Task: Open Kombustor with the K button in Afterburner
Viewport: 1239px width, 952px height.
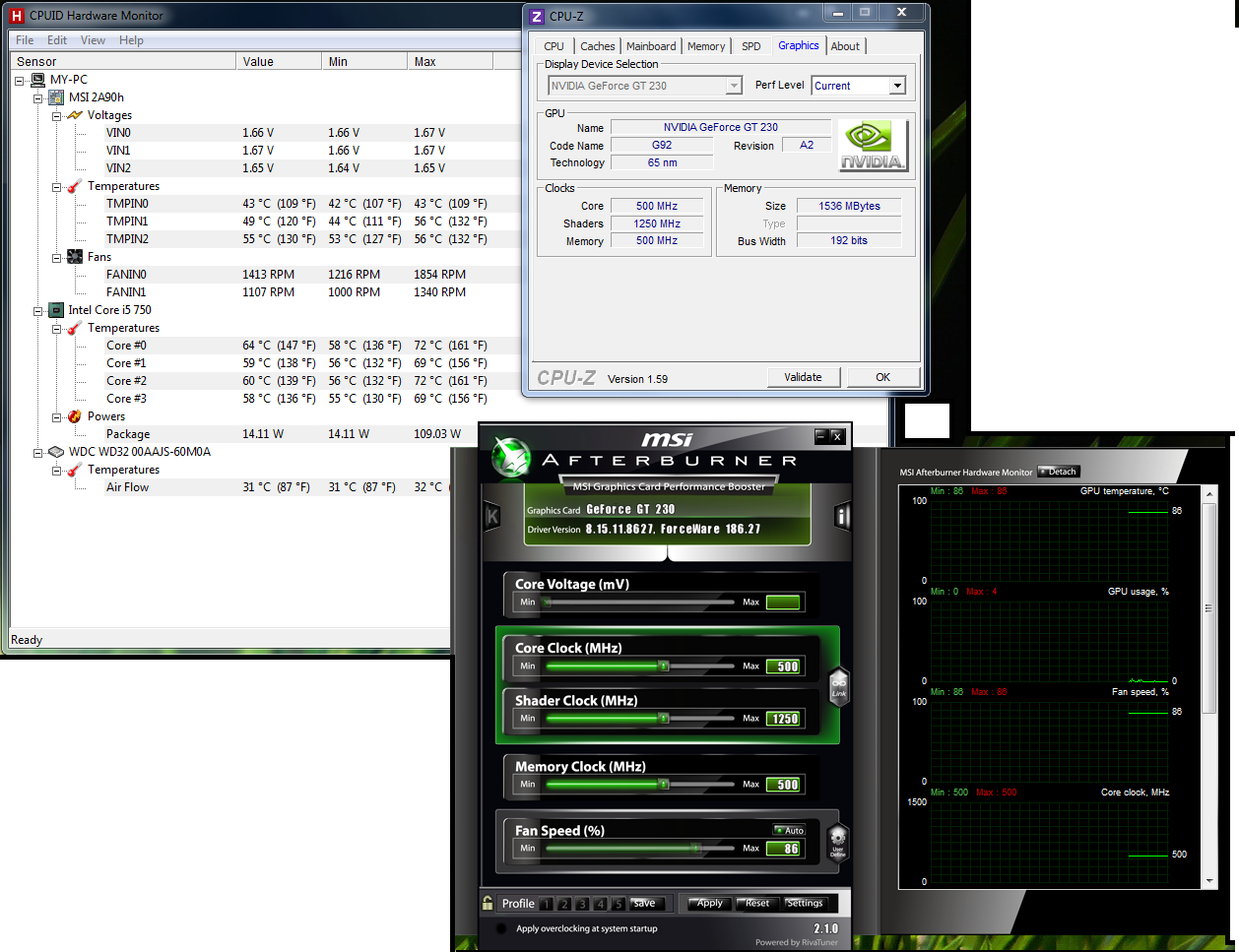Action: click(x=492, y=517)
